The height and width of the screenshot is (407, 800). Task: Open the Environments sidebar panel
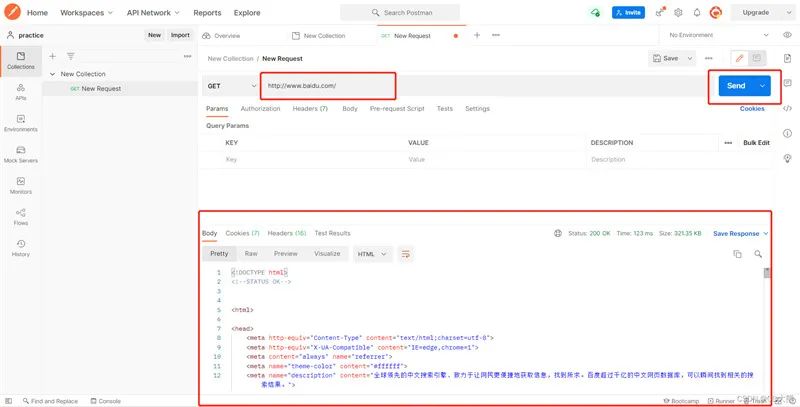pos(21,123)
